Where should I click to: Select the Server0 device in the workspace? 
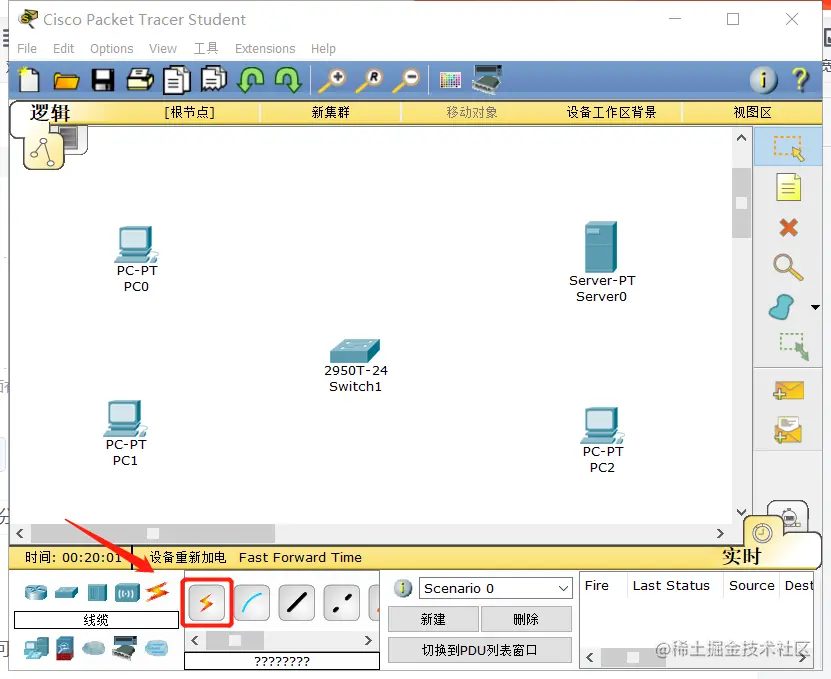click(x=600, y=247)
